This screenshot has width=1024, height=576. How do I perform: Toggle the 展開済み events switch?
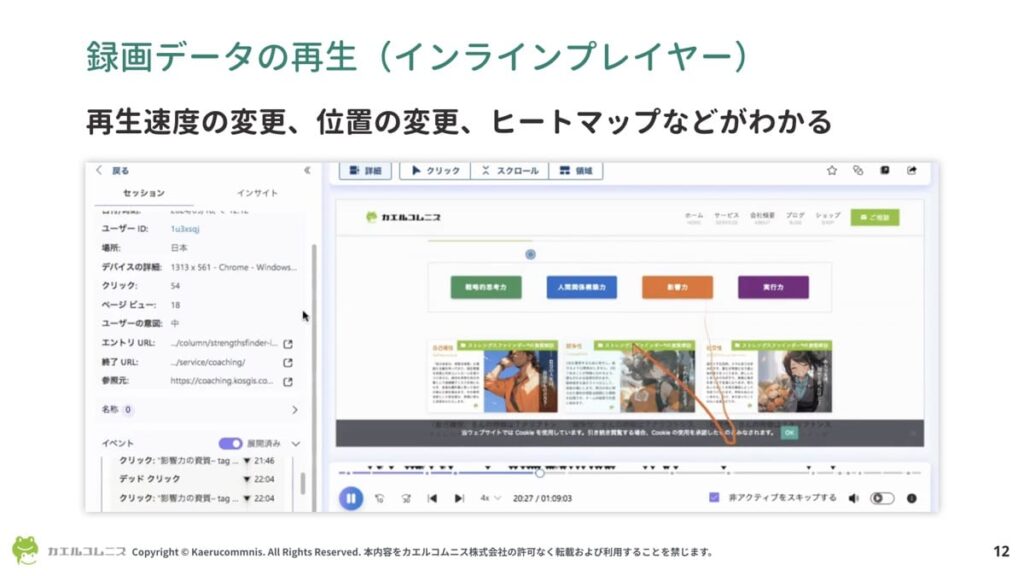(230, 443)
